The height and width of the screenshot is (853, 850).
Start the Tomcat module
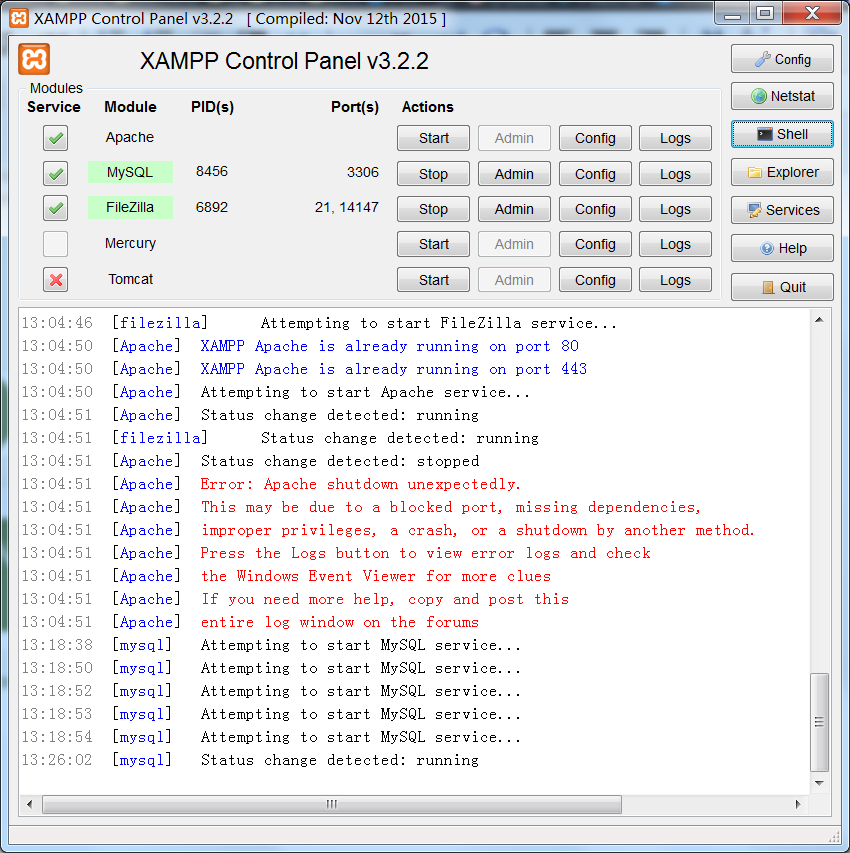tap(433, 280)
